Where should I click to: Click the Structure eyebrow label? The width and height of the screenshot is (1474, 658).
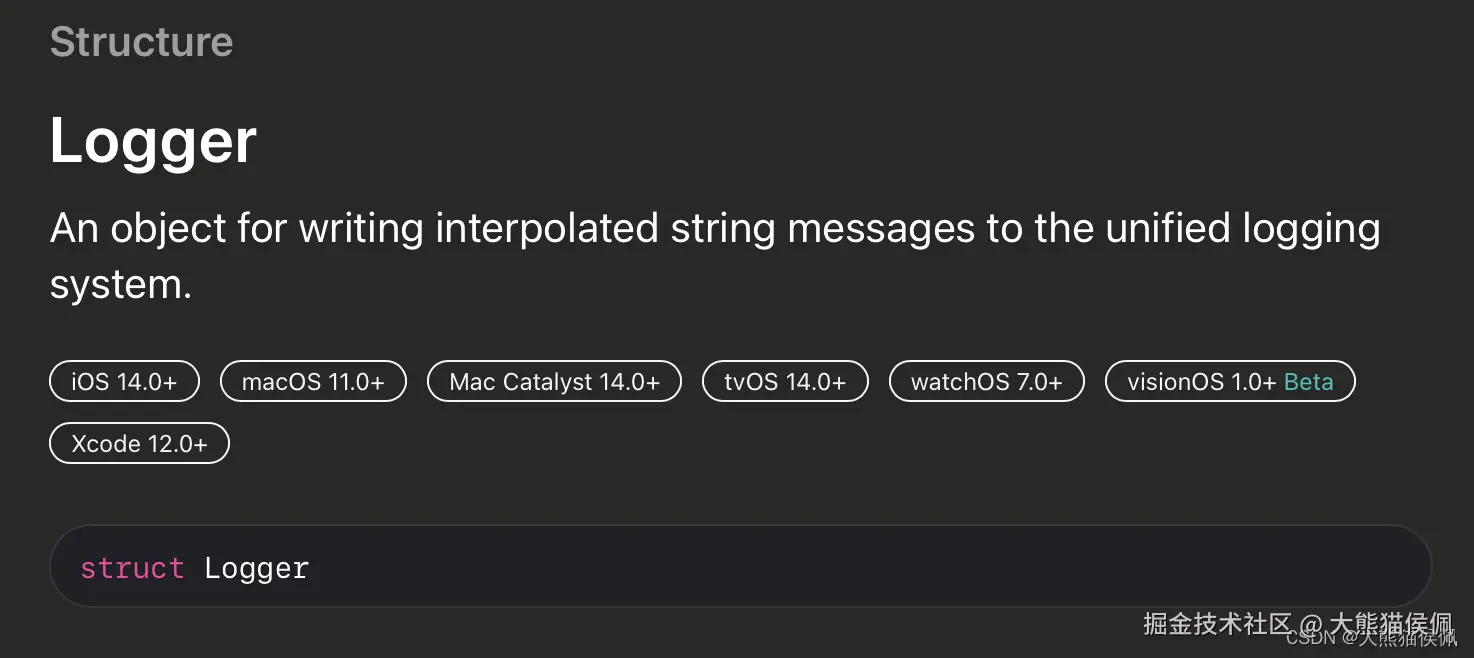[x=141, y=42]
